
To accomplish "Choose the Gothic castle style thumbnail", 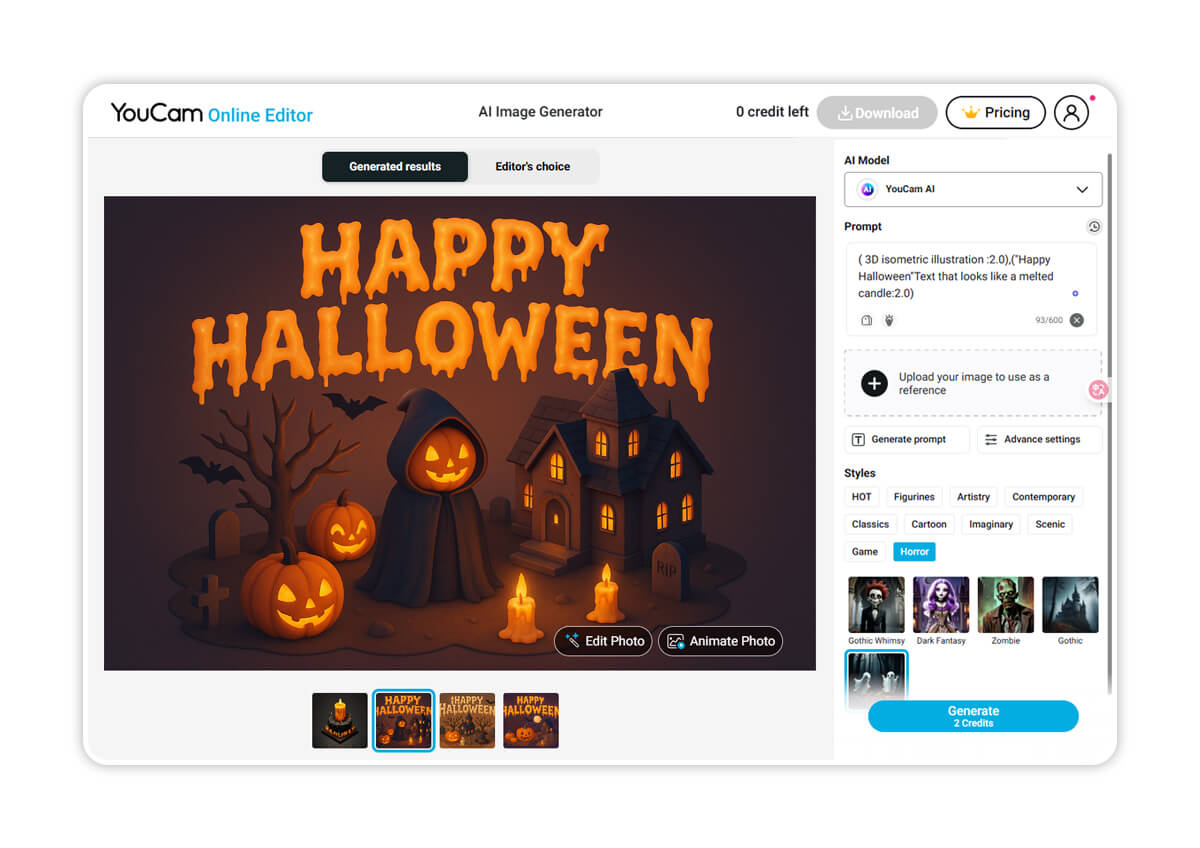I will pos(1070,605).
